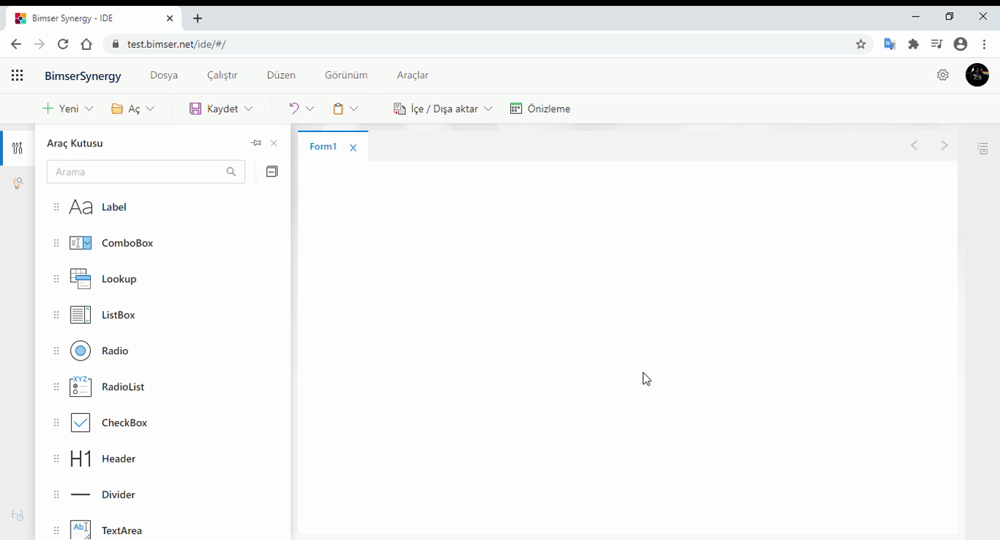Open the settings gear icon
Screen dimensions: 1000x540
pyautogui.click(x=943, y=75)
